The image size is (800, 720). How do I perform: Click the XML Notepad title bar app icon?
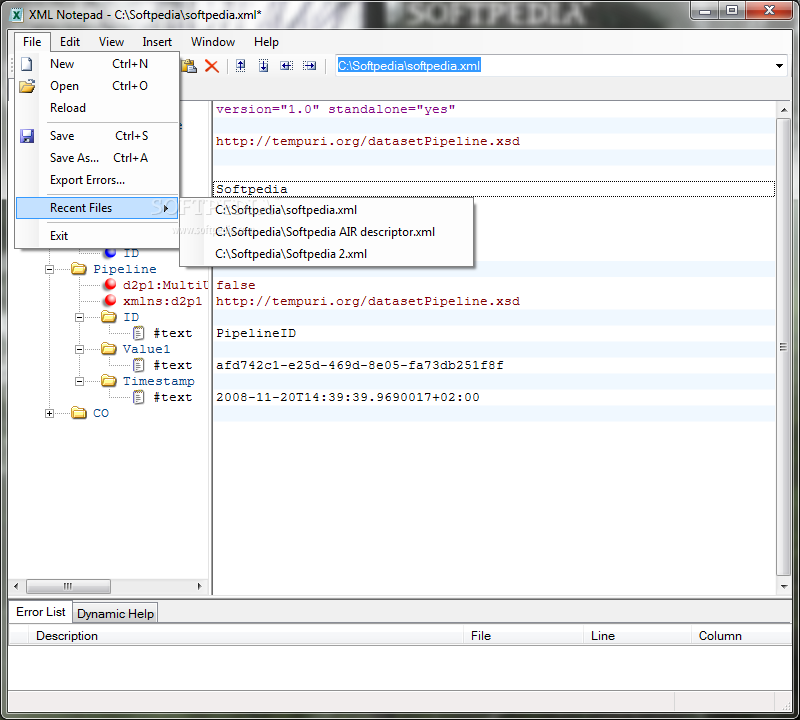coord(17,15)
